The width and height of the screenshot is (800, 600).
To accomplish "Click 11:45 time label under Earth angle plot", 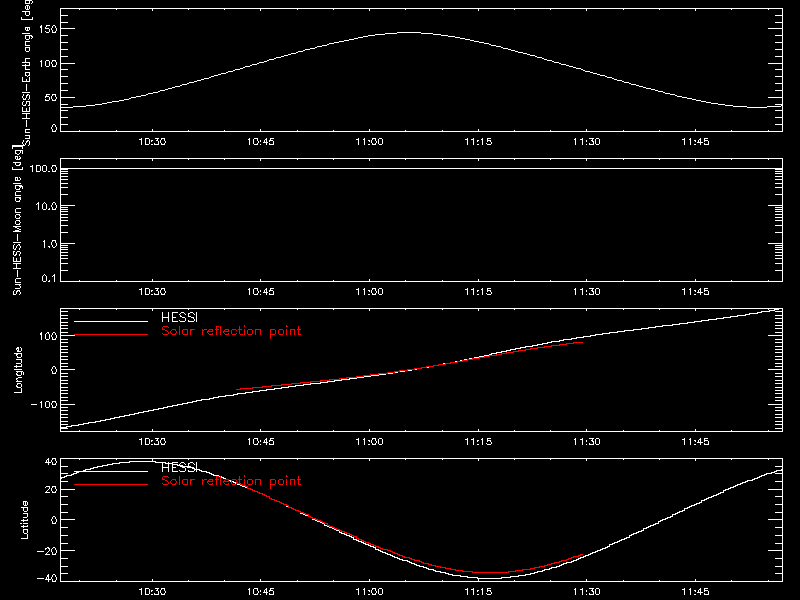I will tap(695, 141).
